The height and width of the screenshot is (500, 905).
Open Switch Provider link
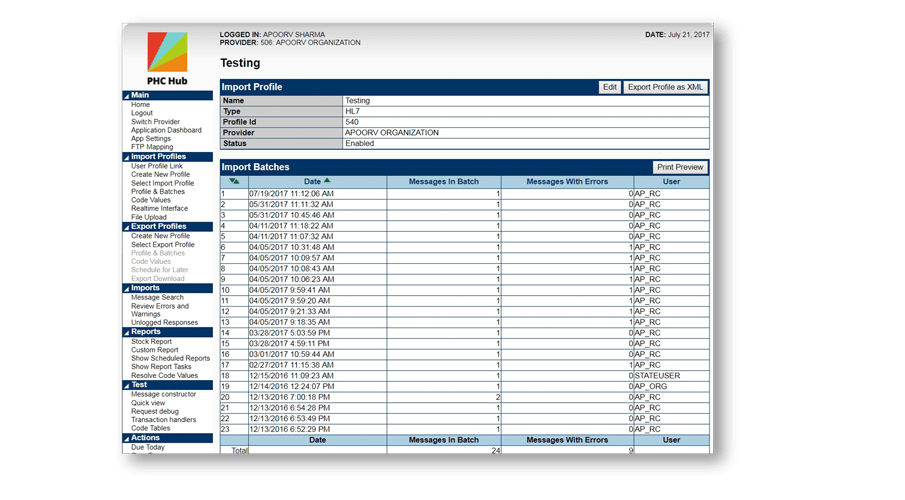[x=155, y=122]
